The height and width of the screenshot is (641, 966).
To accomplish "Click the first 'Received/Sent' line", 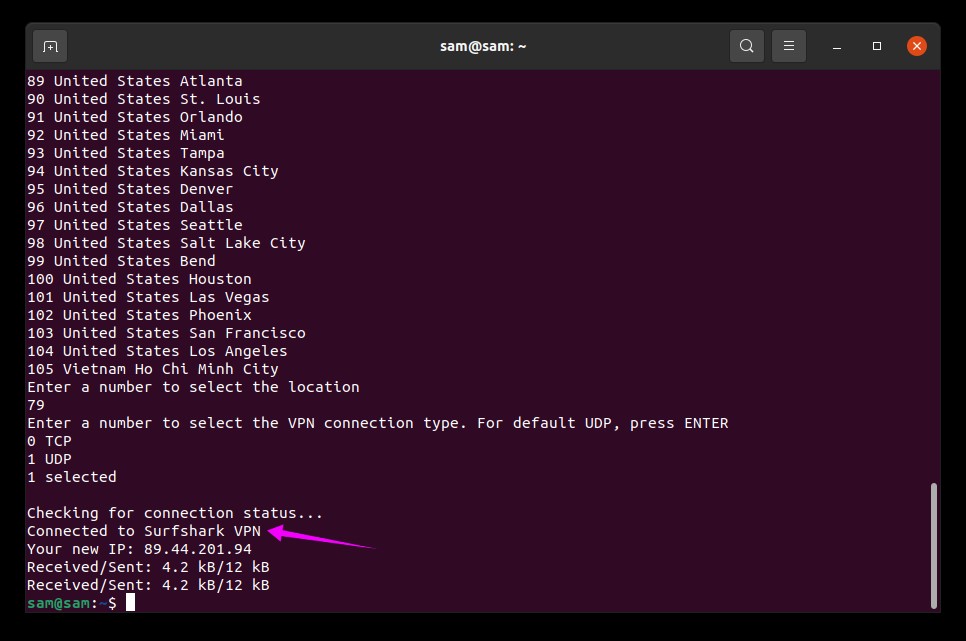I will click(148, 566).
